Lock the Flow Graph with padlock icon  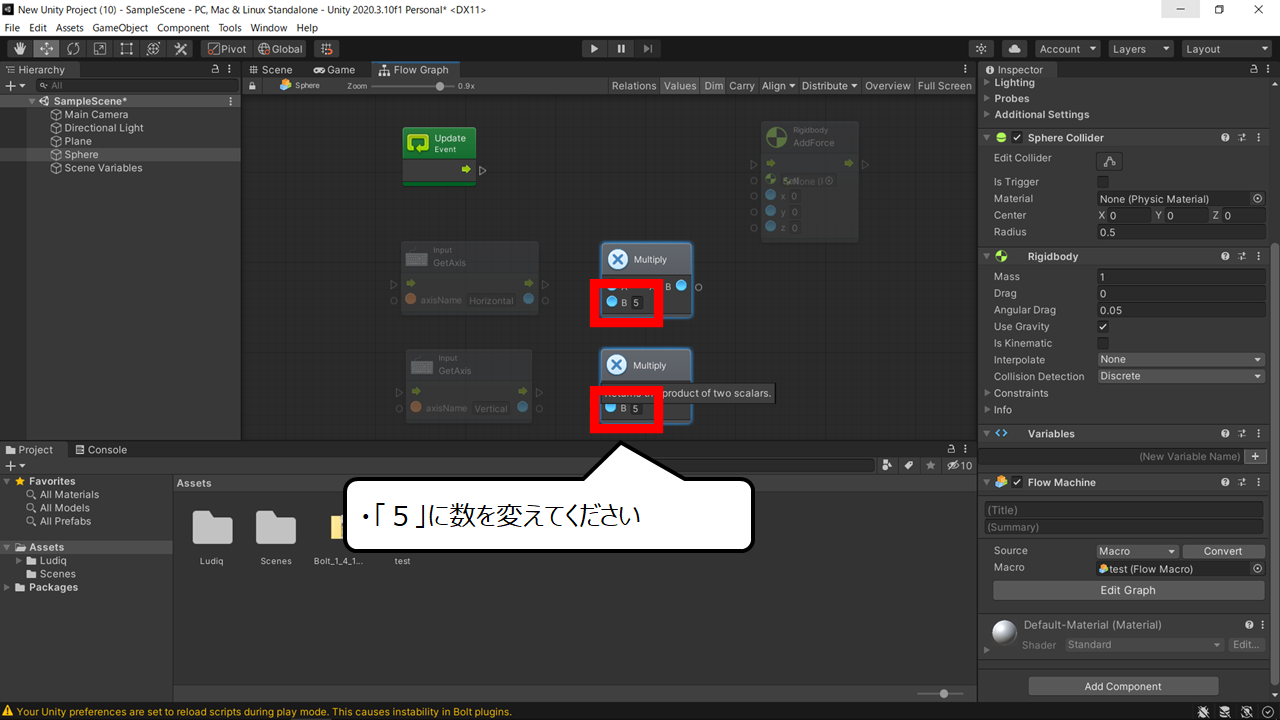253,86
